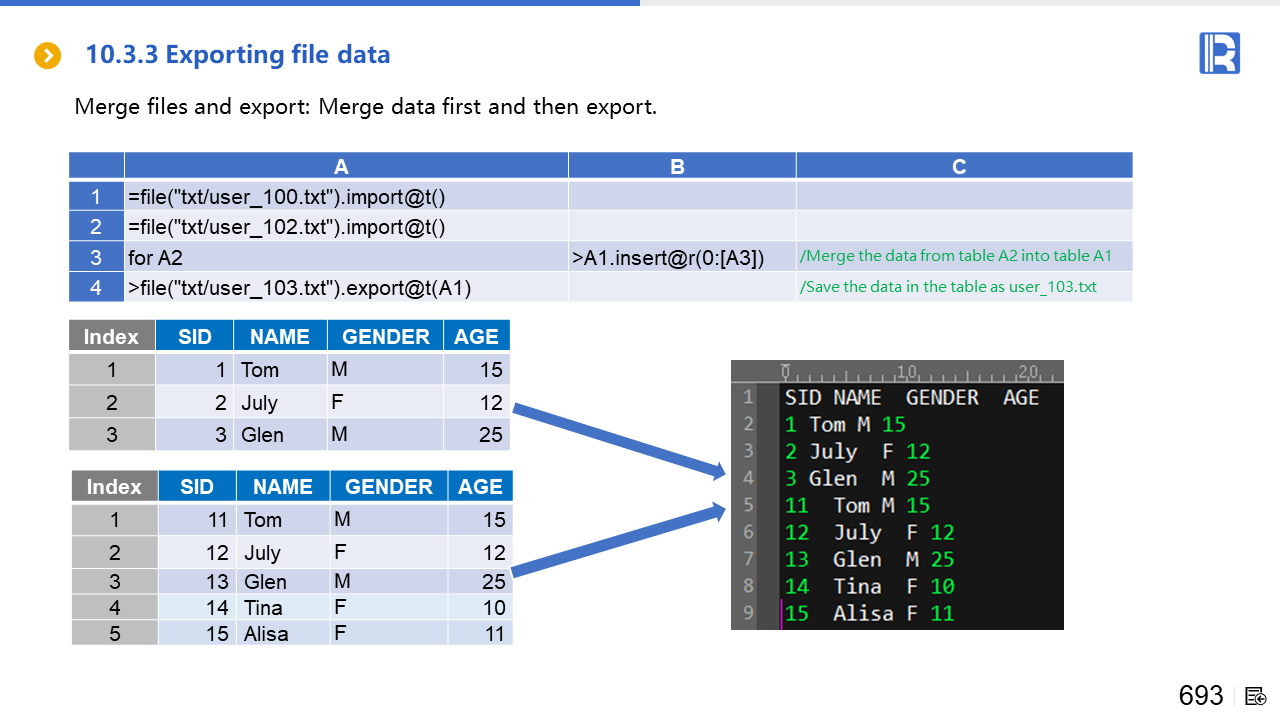The image size is (1280, 720).
Task: Click the upper blue arrow pointing right
Action: pyautogui.click(x=619, y=440)
